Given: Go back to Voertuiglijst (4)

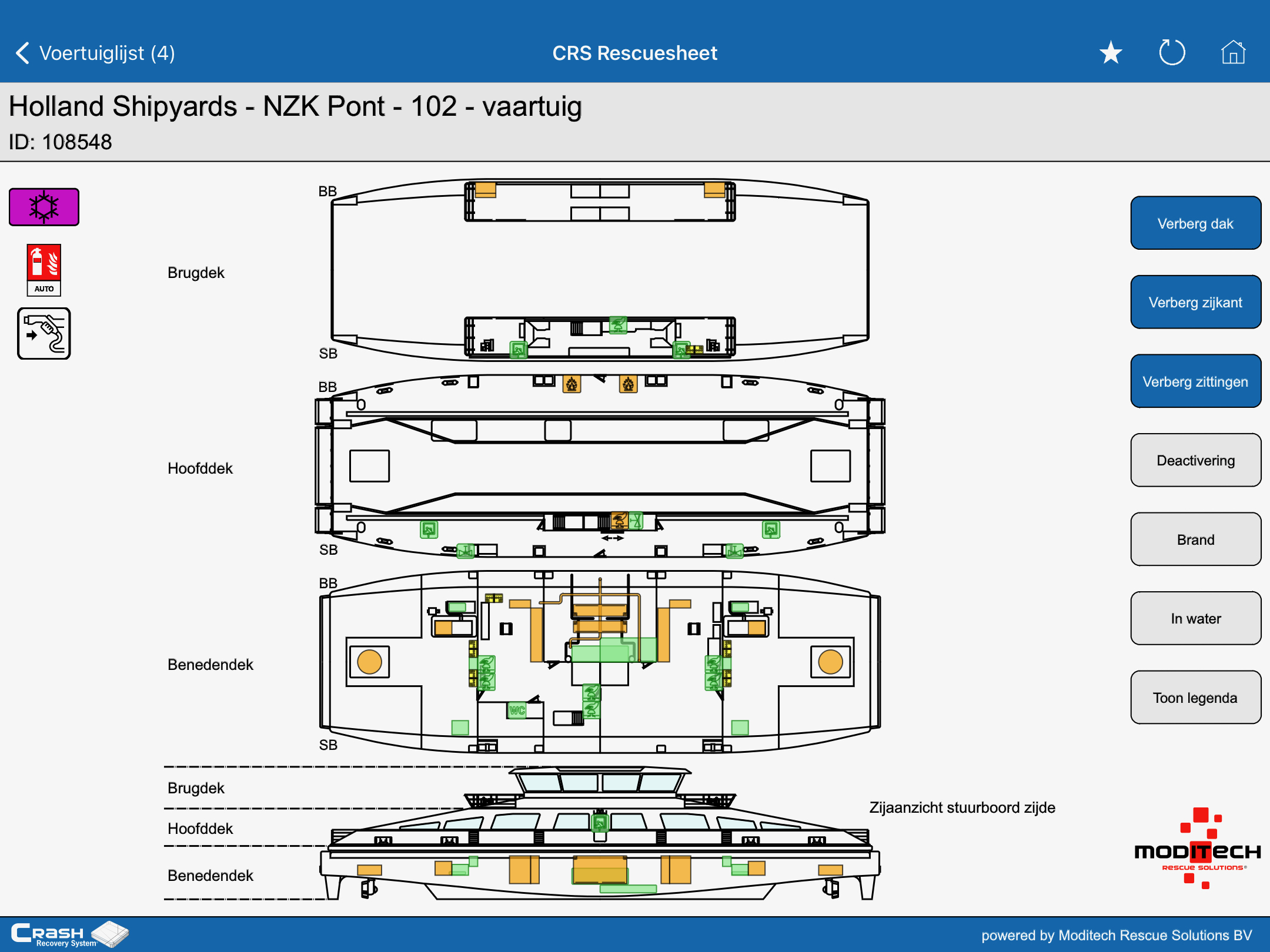Looking at the screenshot, I should tap(94, 53).
